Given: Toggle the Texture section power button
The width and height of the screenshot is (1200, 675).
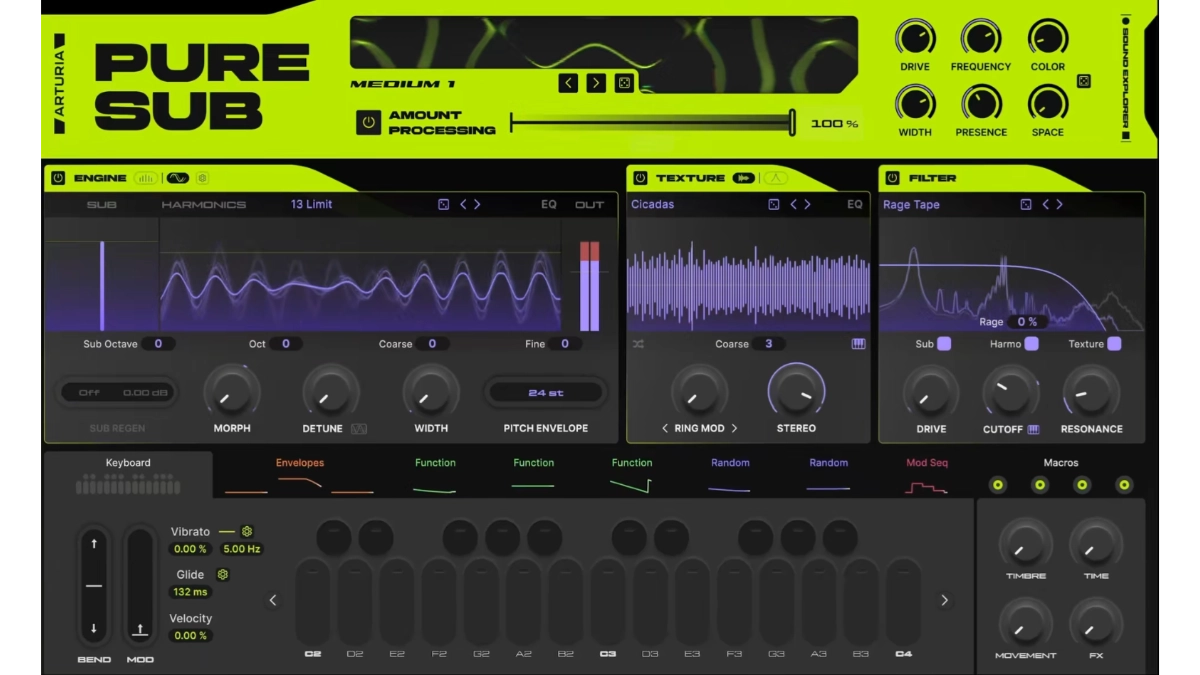Looking at the screenshot, I should (640, 178).
